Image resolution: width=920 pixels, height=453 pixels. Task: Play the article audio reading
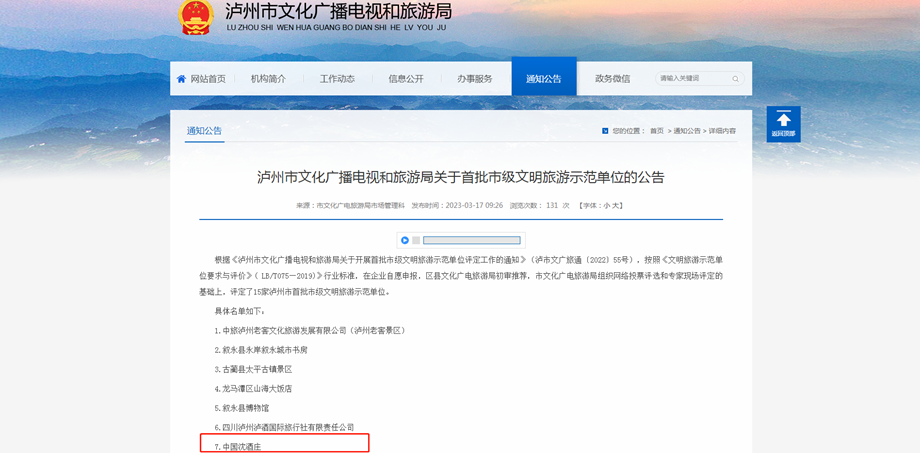point(405,240)
